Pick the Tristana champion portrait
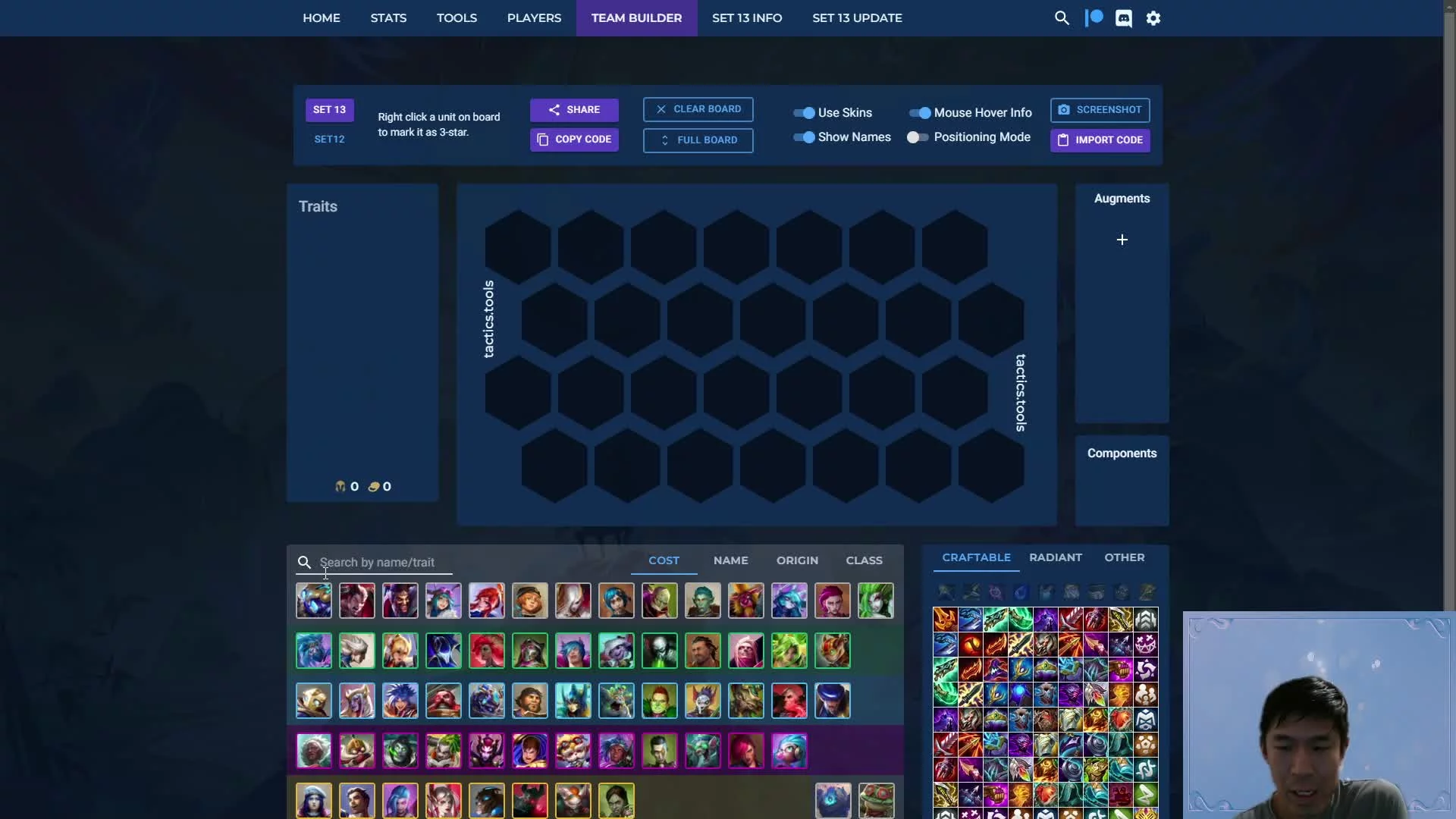 coord(616,651)
